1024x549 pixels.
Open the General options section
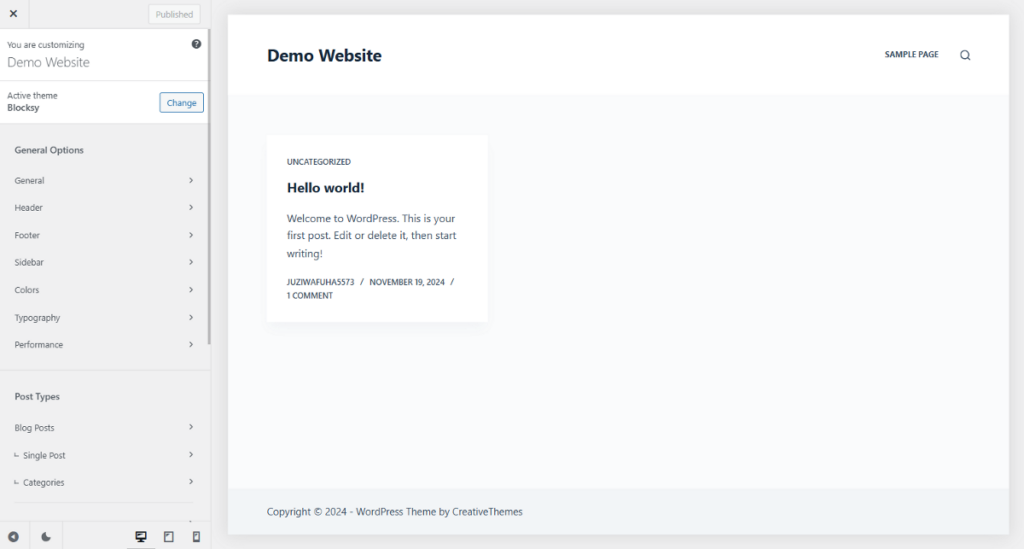(x=104, y=180)
